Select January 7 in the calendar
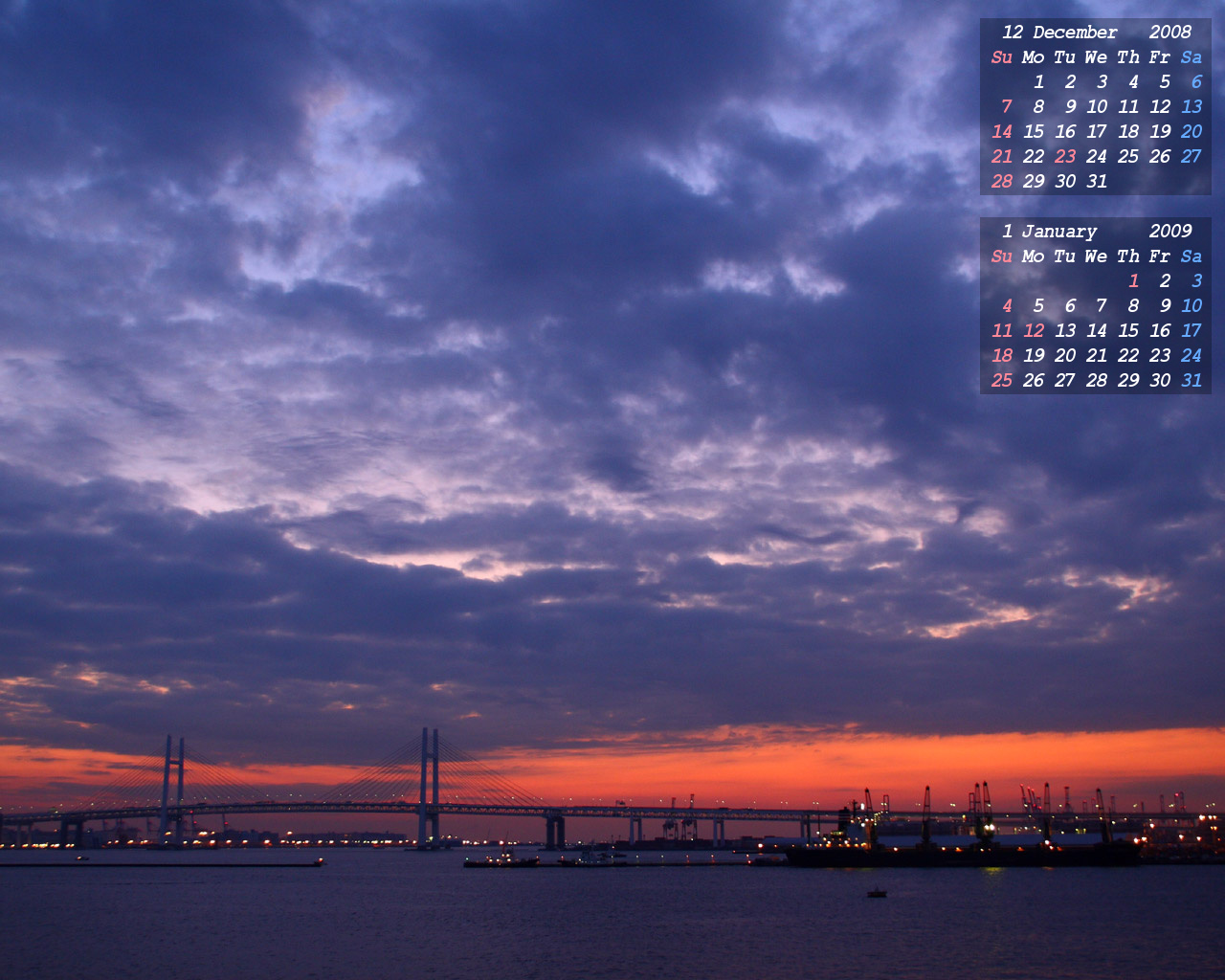1225x980 pixels. [1102, 305]
